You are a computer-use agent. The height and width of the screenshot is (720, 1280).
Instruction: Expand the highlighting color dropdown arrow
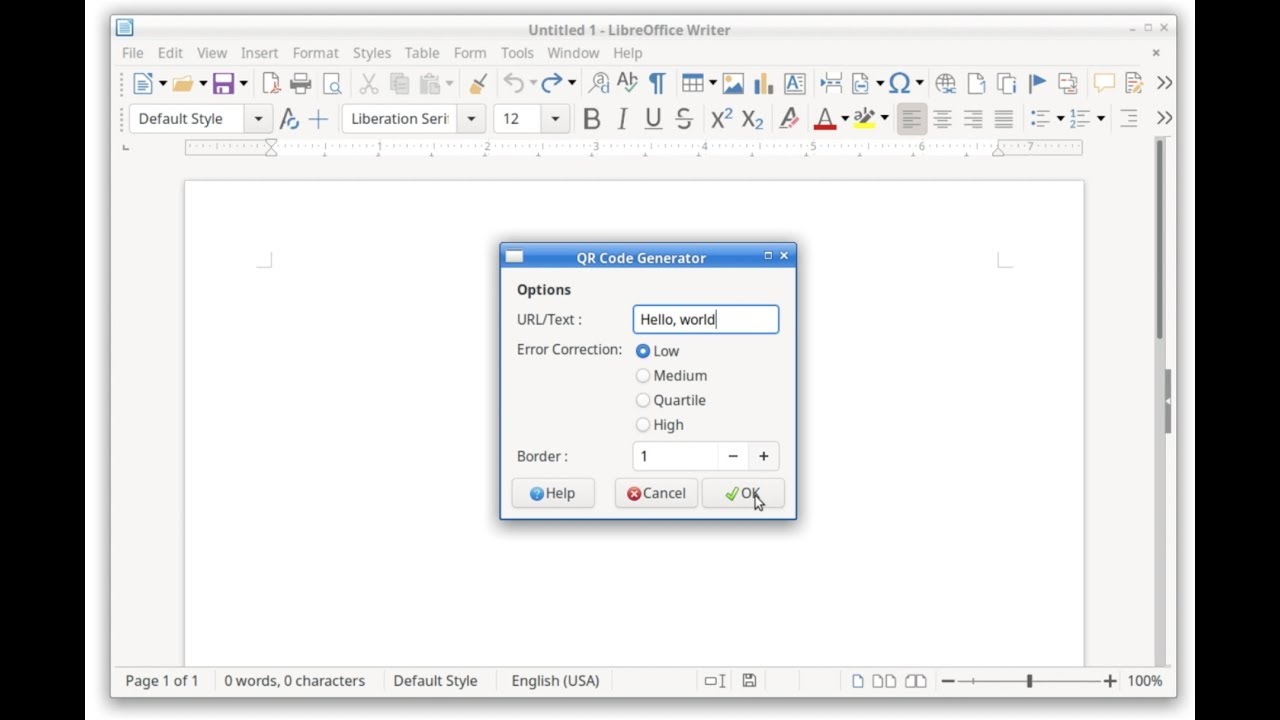pos(885,119)
